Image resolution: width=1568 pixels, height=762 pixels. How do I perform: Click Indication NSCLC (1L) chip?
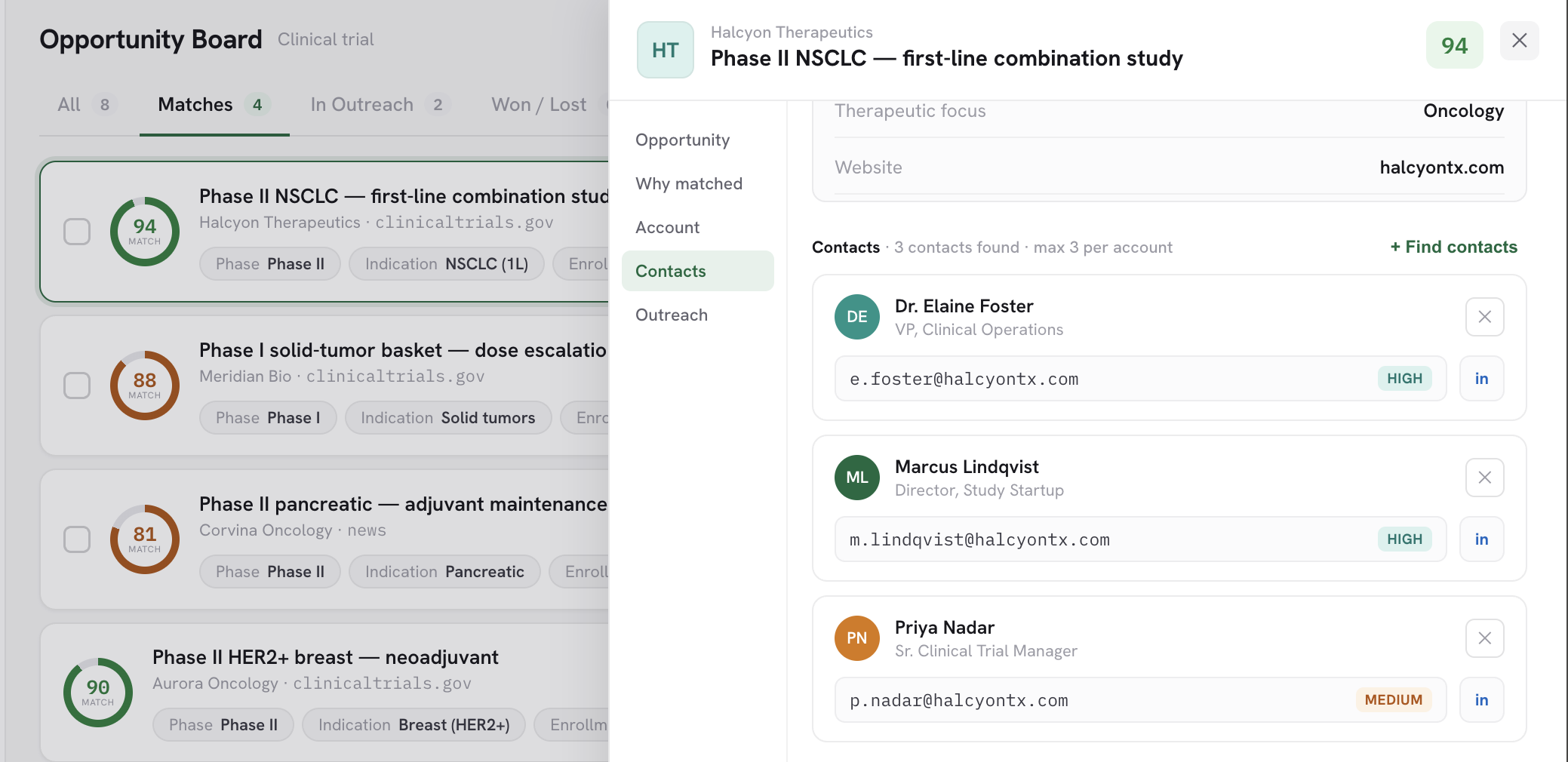447,264
